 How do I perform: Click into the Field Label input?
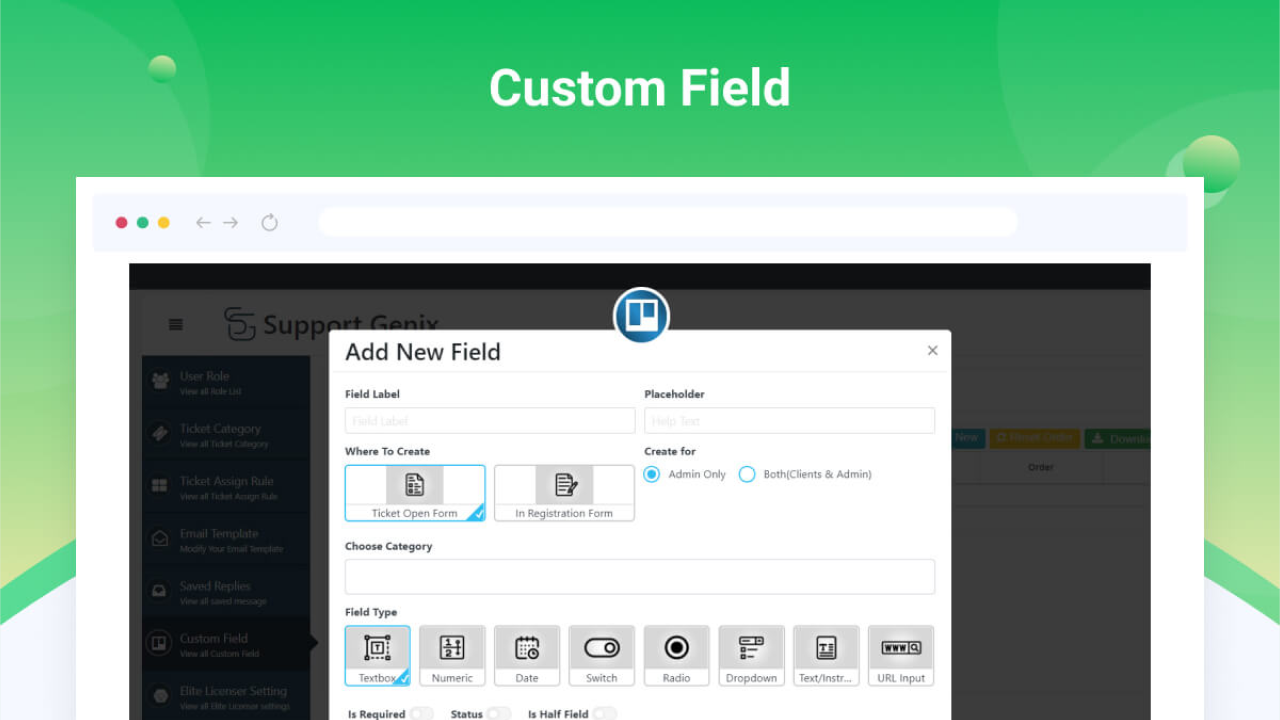tap(490, 421)
